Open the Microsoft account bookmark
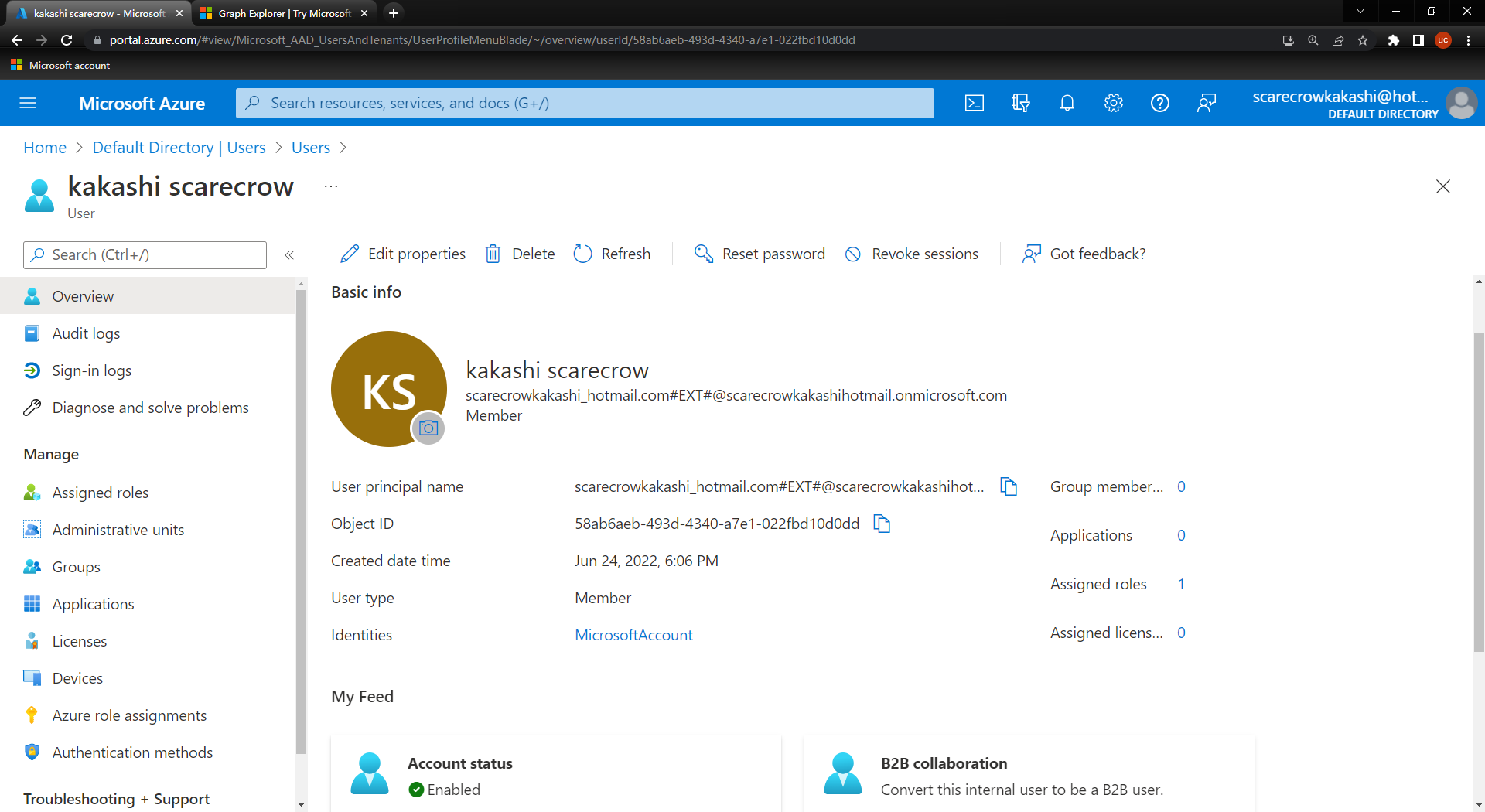The height and width of the screenshot is (812, 1485). point(60,66)
